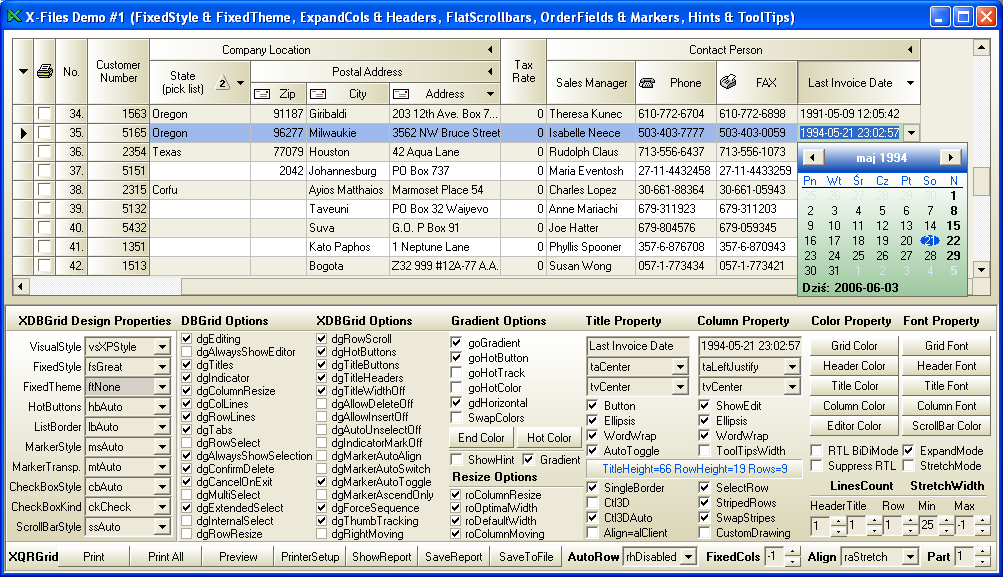Enable the goHotTrack gradient option
This screenshot has height=577, width=1003.
(x=457, y=373)
